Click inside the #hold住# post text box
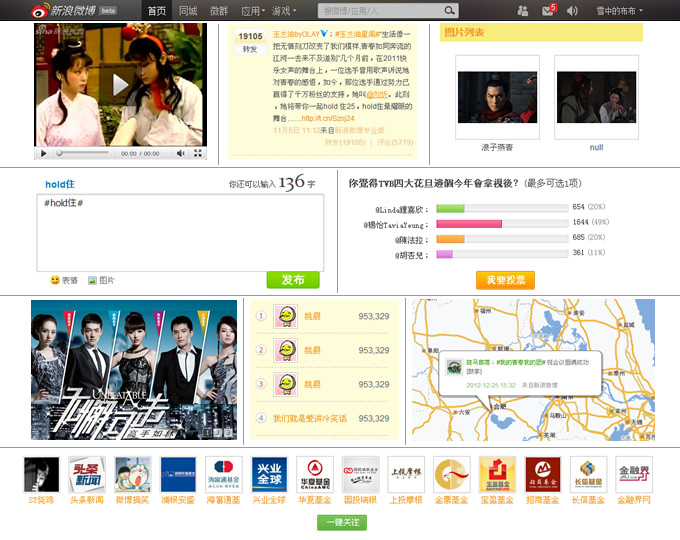Image resolution: width=680 pixels, height=540 pixels. [x=180, y=233]
